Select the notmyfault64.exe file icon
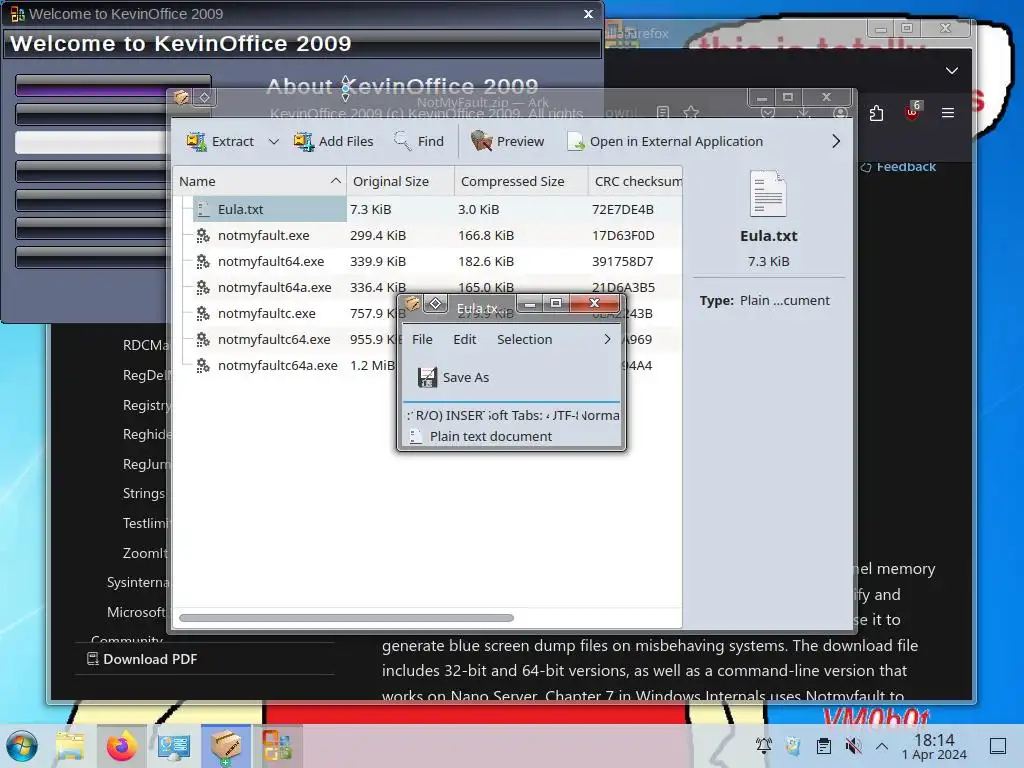Screen dimensions: 1024x768 pos(203,262)
